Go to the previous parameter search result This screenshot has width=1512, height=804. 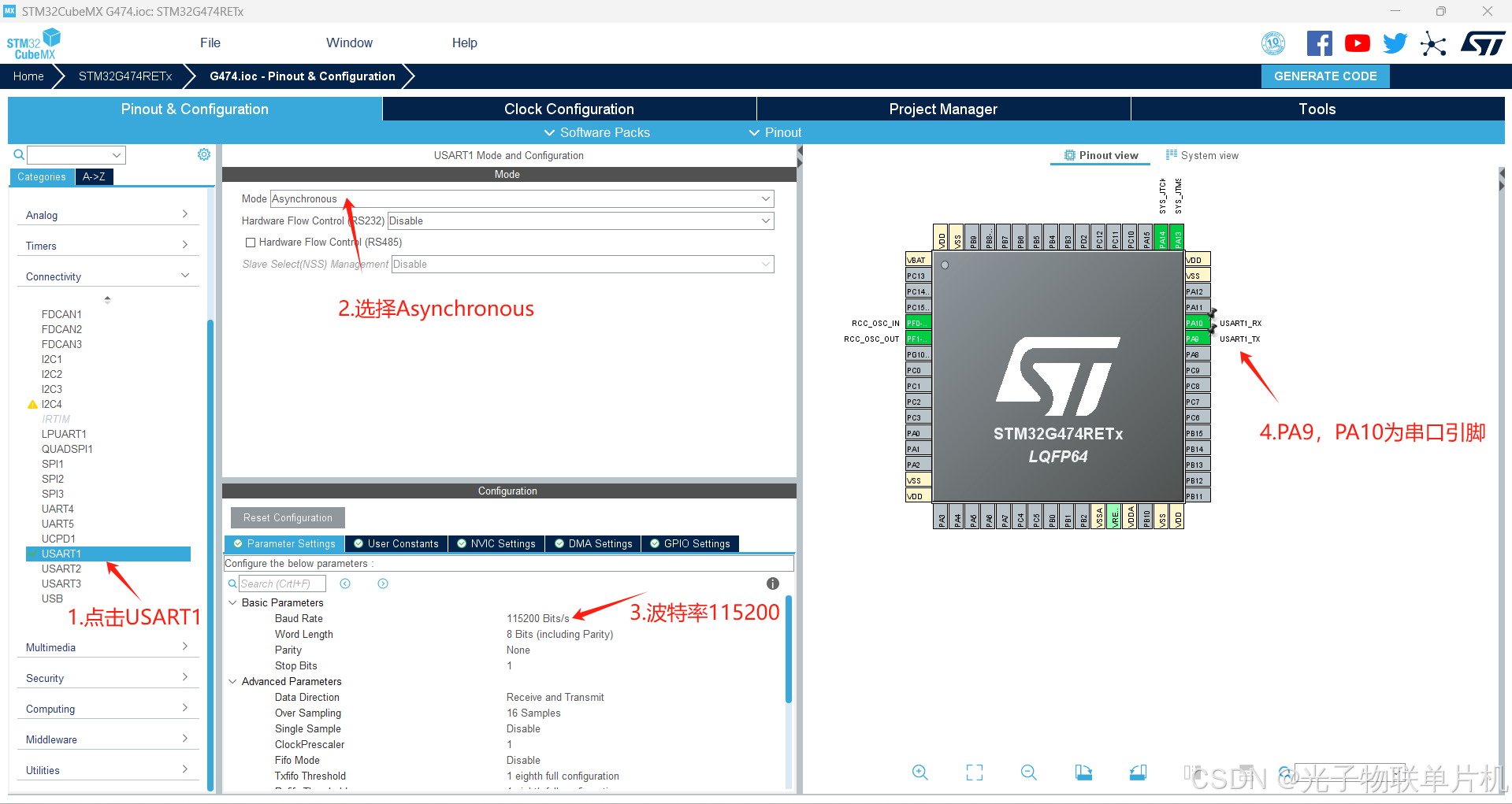pyautogui.click(x=345, y=584)
